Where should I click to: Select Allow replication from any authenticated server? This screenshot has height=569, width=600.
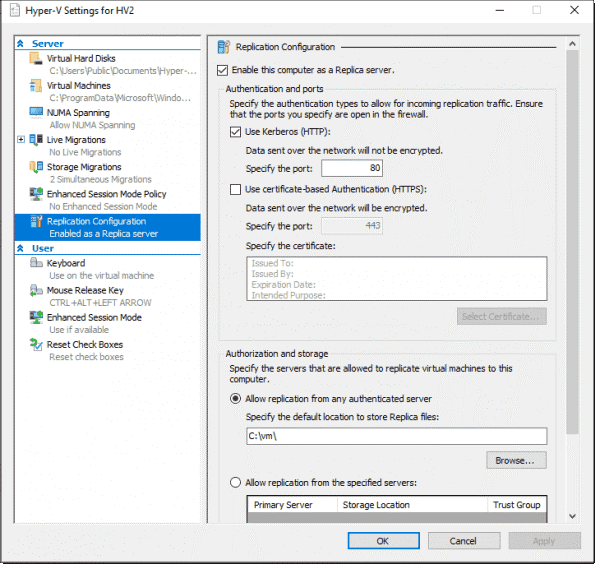coord(235,399)
